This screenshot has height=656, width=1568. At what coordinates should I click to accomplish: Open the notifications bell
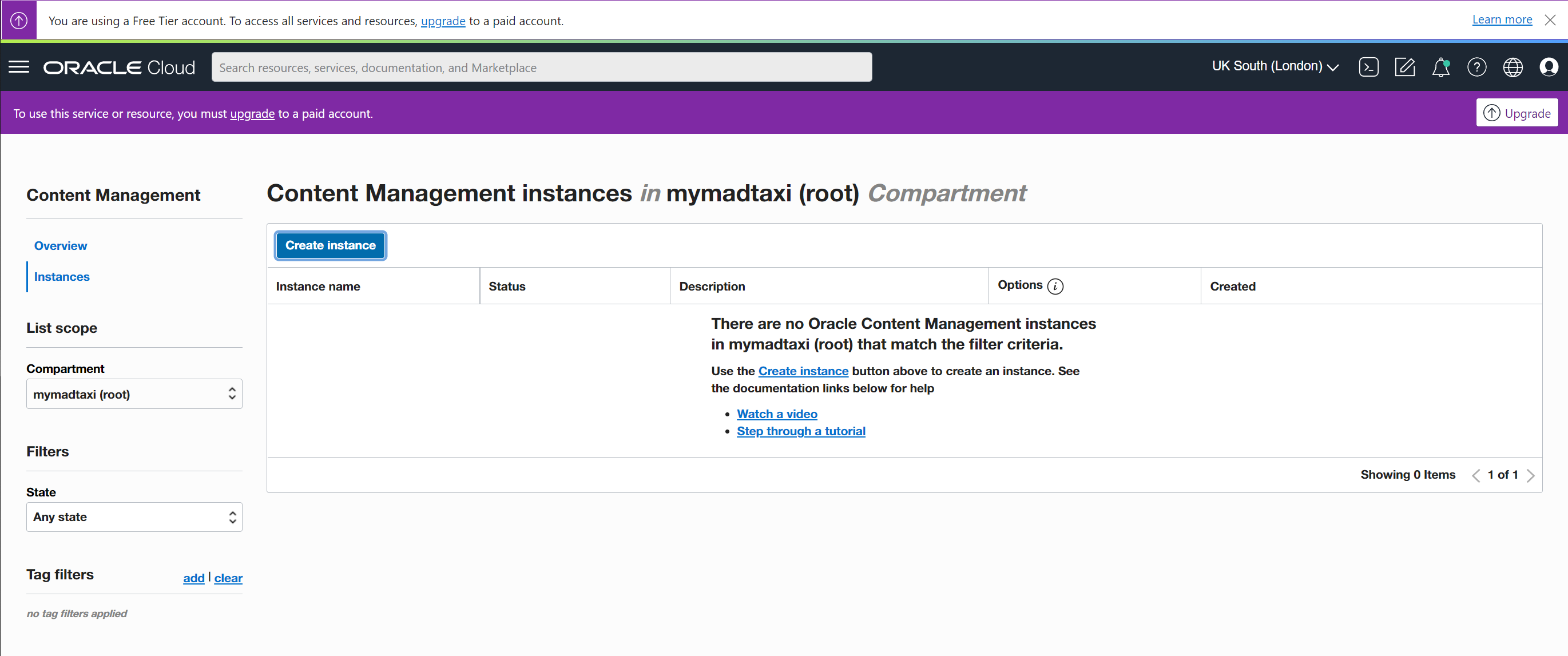click(1441, 67)
